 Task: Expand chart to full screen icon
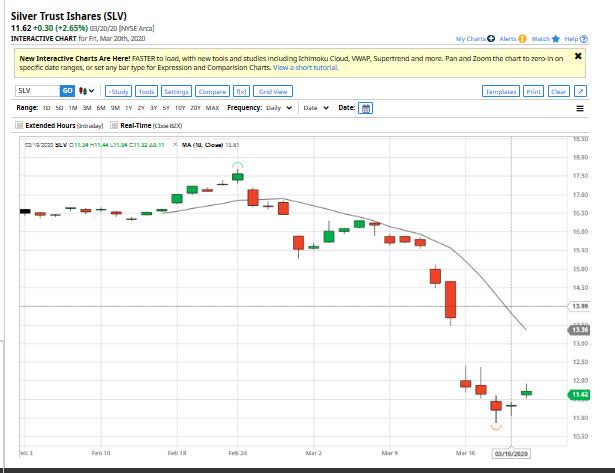point(580,91)
